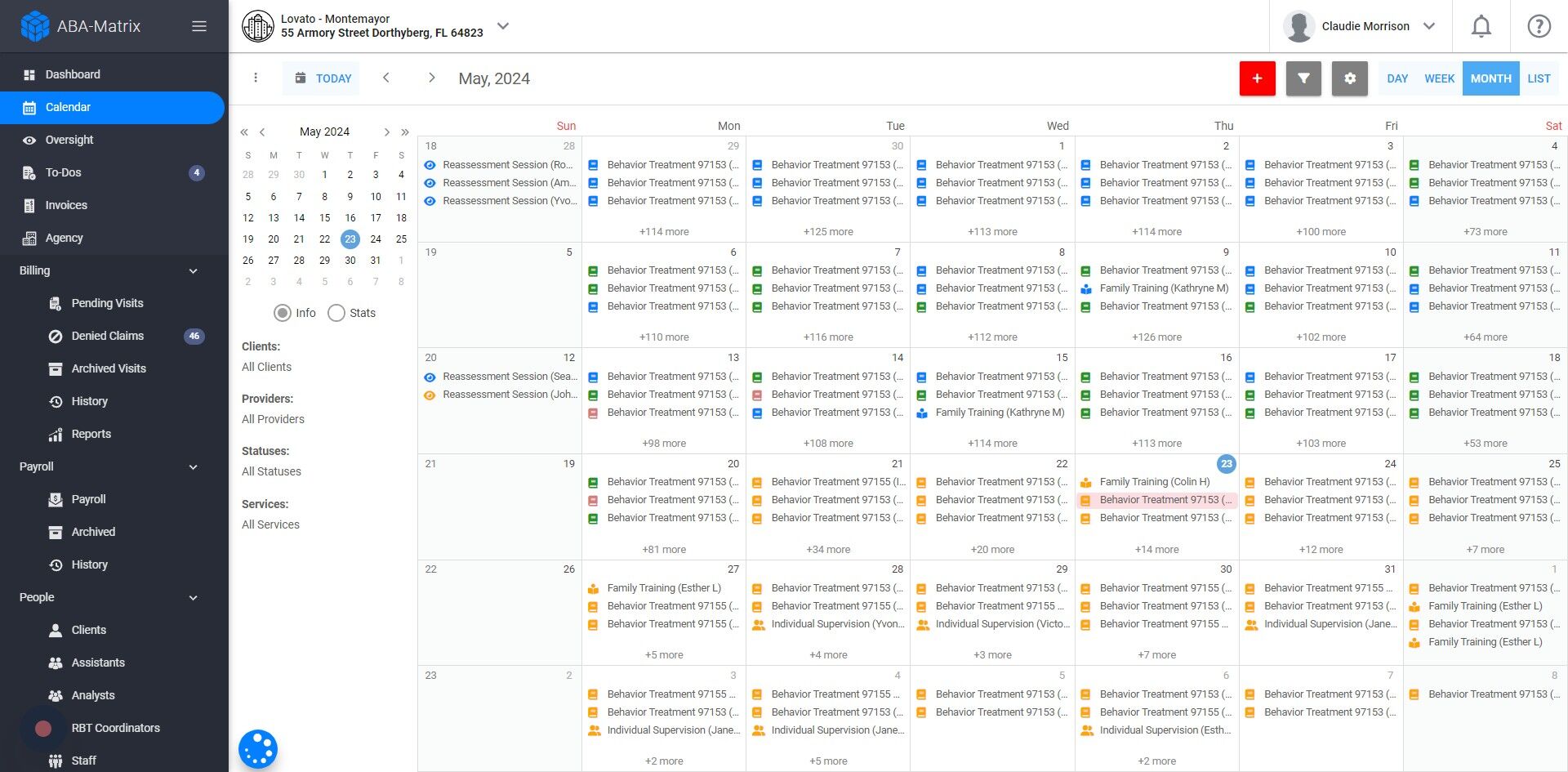Show +7 more events on May 25
The height and width of the screenshot is (772, 1568).
pos(1485,550)
